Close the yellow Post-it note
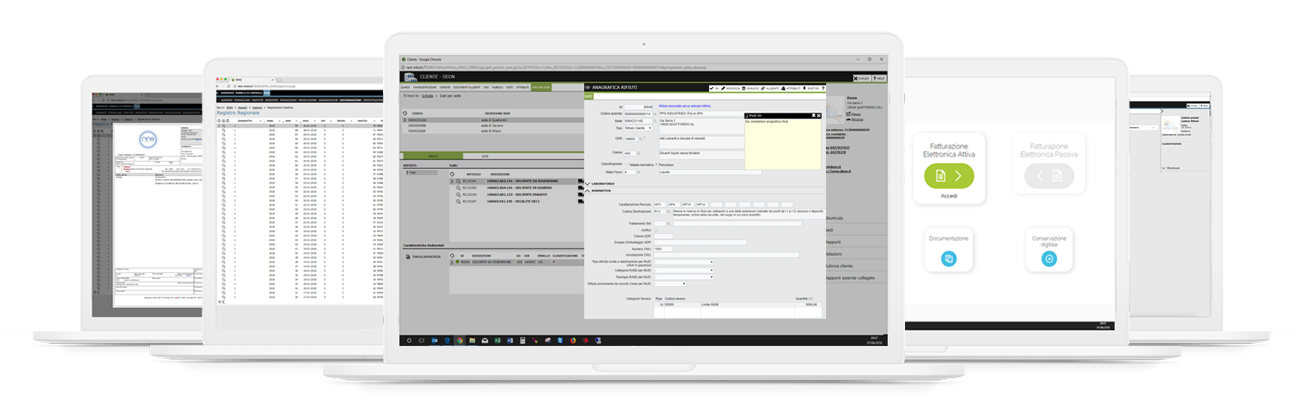The width and height of the screenshot is (1300, 414). coord(818,115)
